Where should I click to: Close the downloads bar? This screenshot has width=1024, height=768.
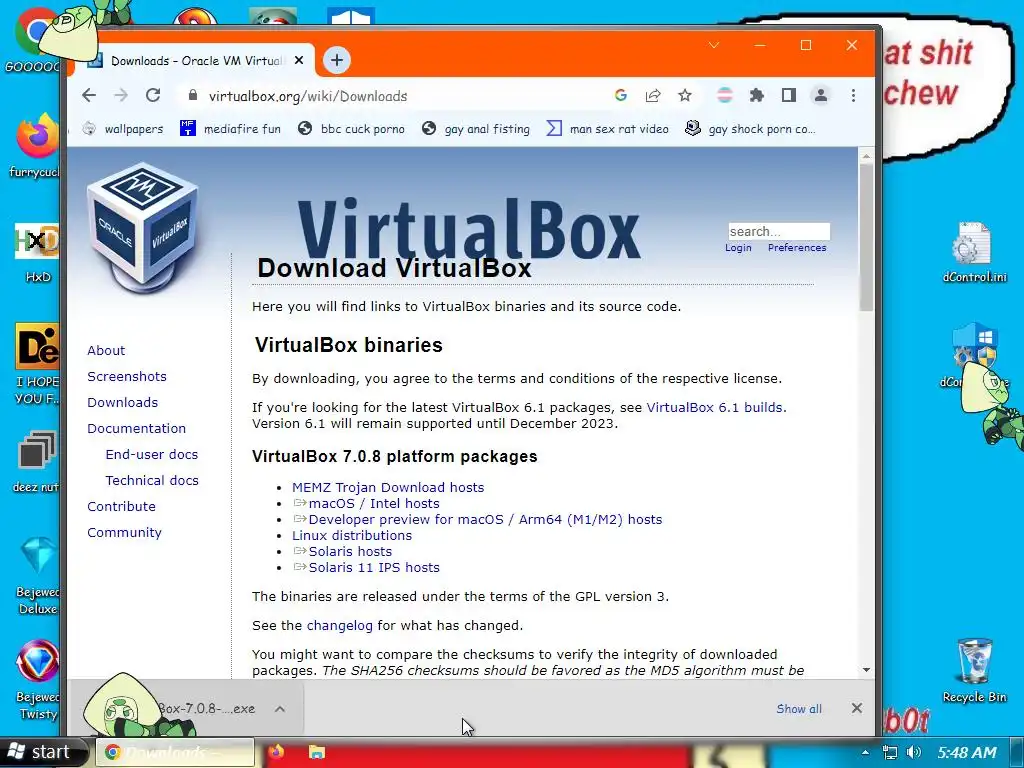[x=857, y=708]
